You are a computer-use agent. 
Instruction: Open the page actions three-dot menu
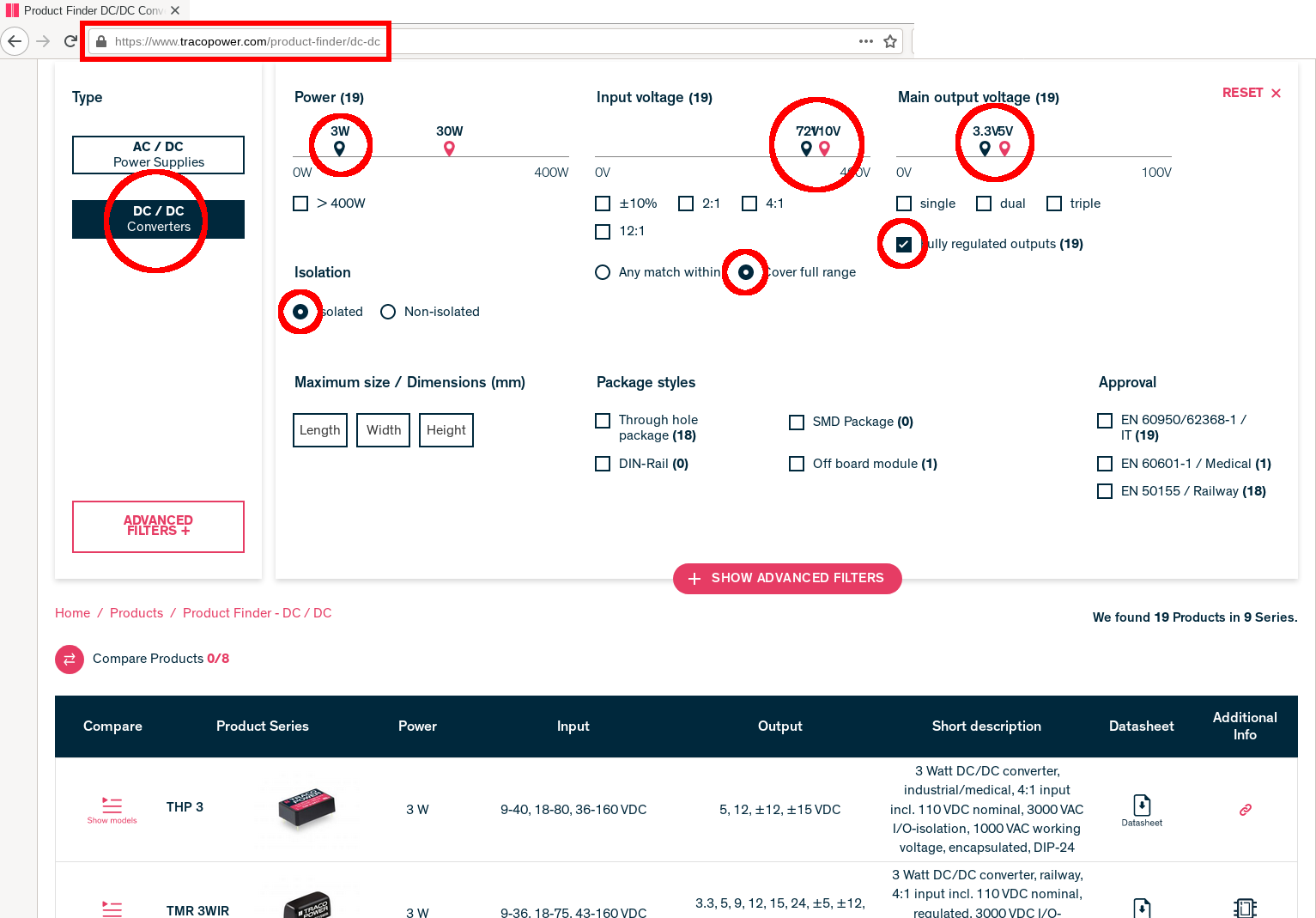click(866, 41)
